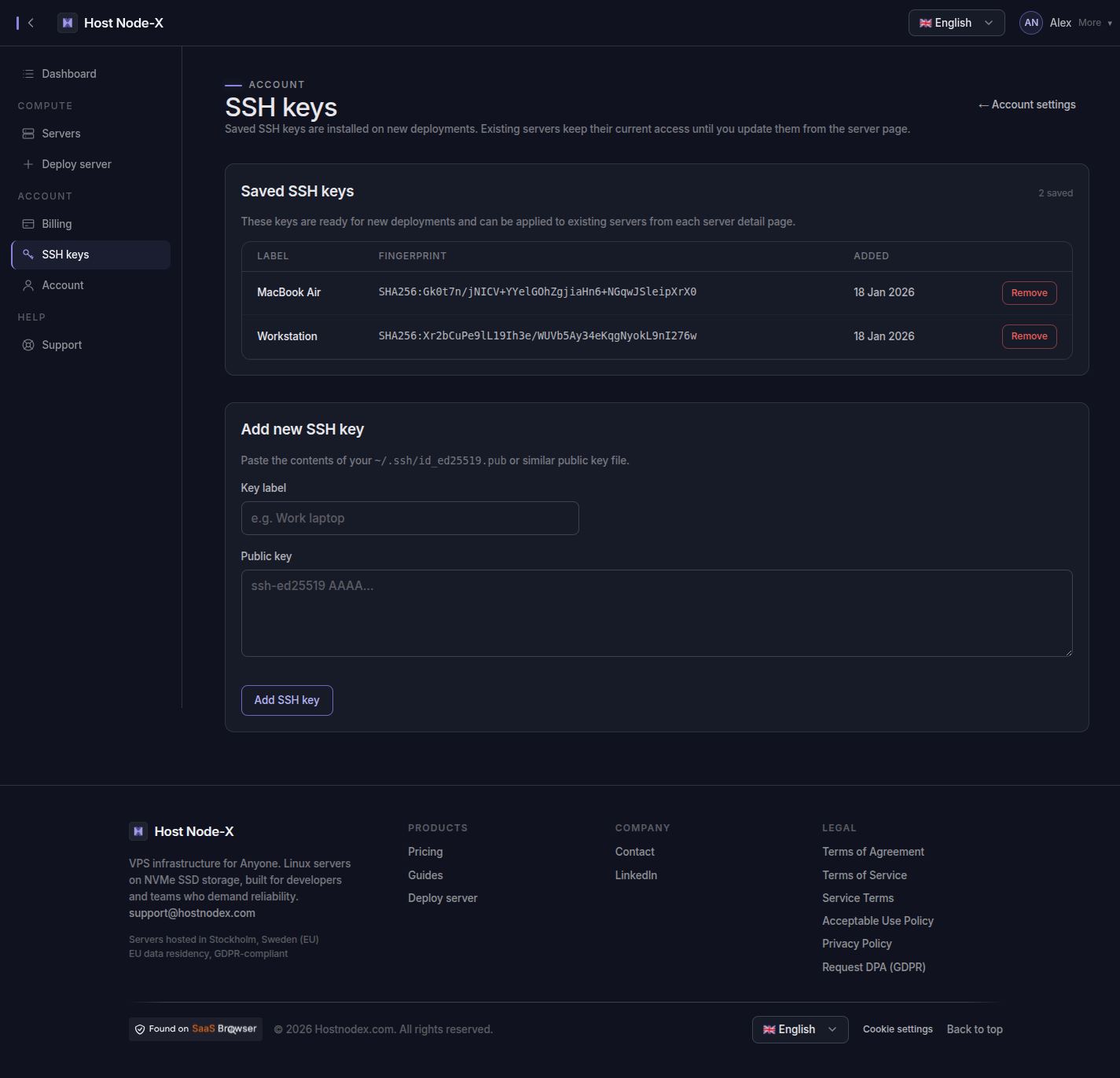Click into the Public key textarea
Screen dimensions: 1120x1078
pyautogui.click(x=657, y=613)
